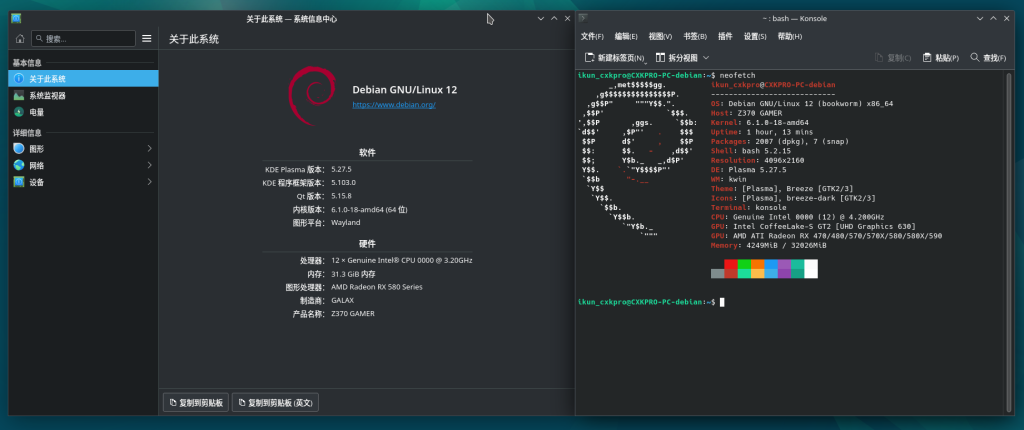Open 电量 in the sidebar
The height and width of the screenshot is (430, 1024).
tap(84, 112)
